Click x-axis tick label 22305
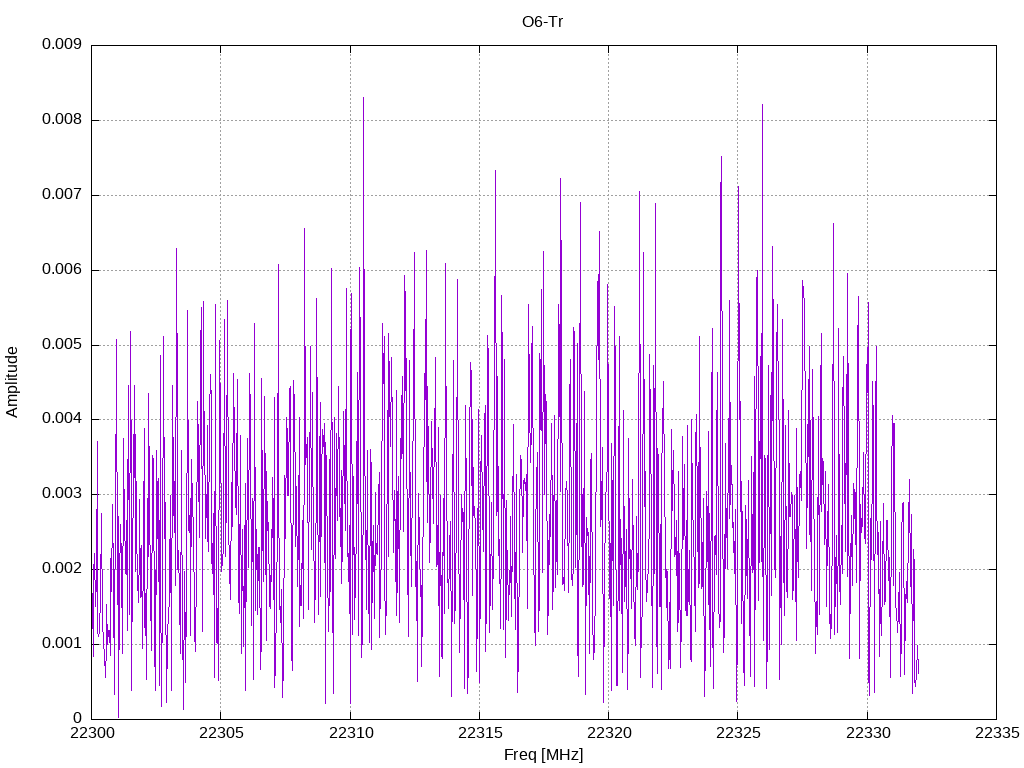1024x768 pixels. 221,733
